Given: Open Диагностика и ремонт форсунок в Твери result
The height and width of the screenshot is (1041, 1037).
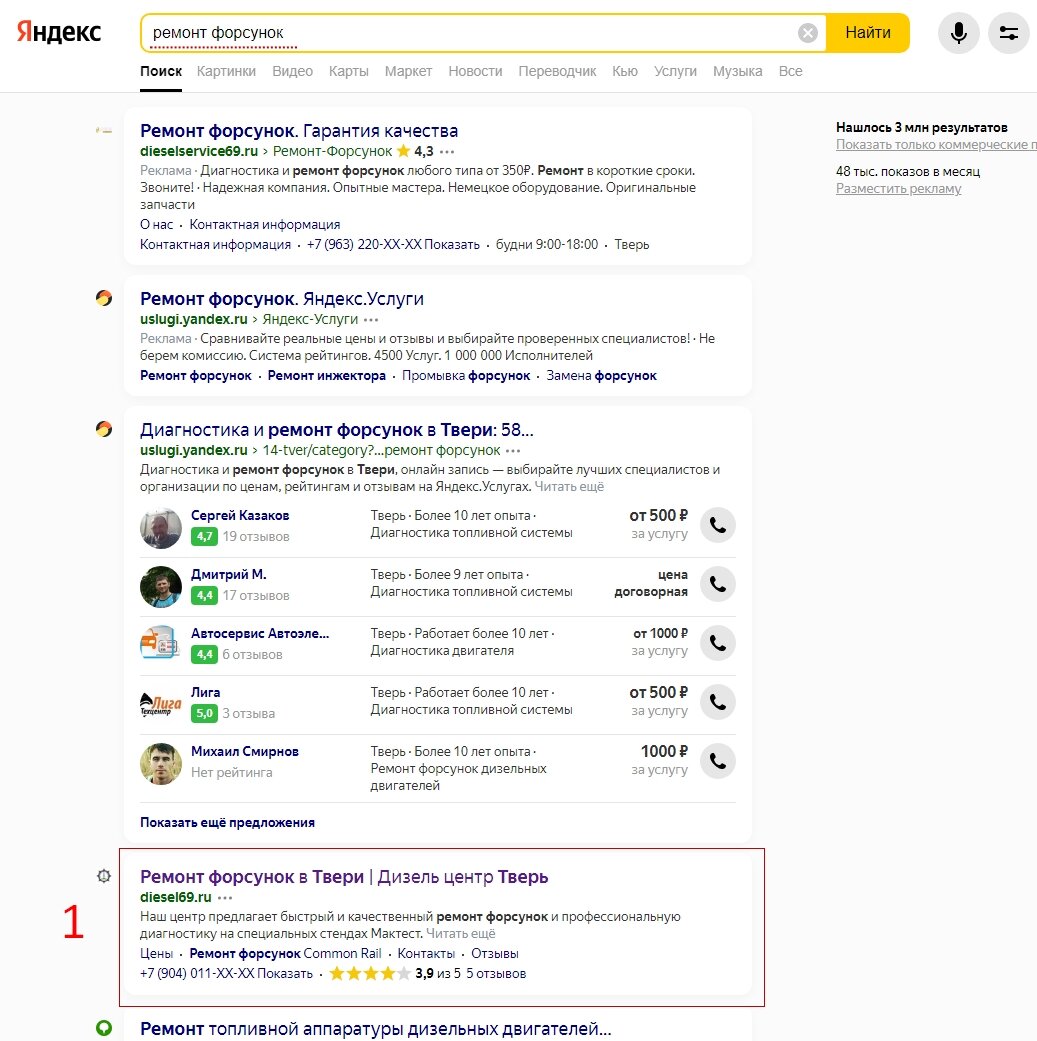Looking at the screenshot, I should [337, 430].
